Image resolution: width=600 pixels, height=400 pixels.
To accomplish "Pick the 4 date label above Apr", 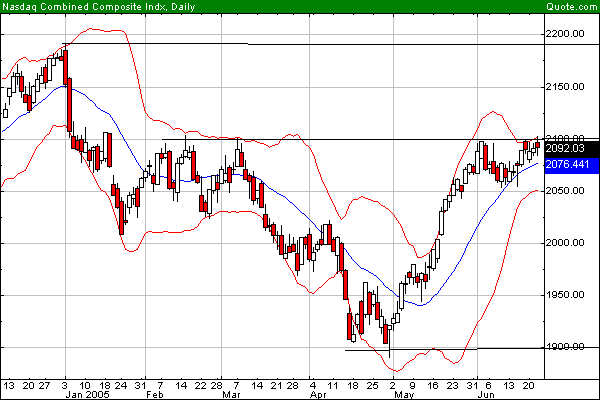I will pos(313,385).
